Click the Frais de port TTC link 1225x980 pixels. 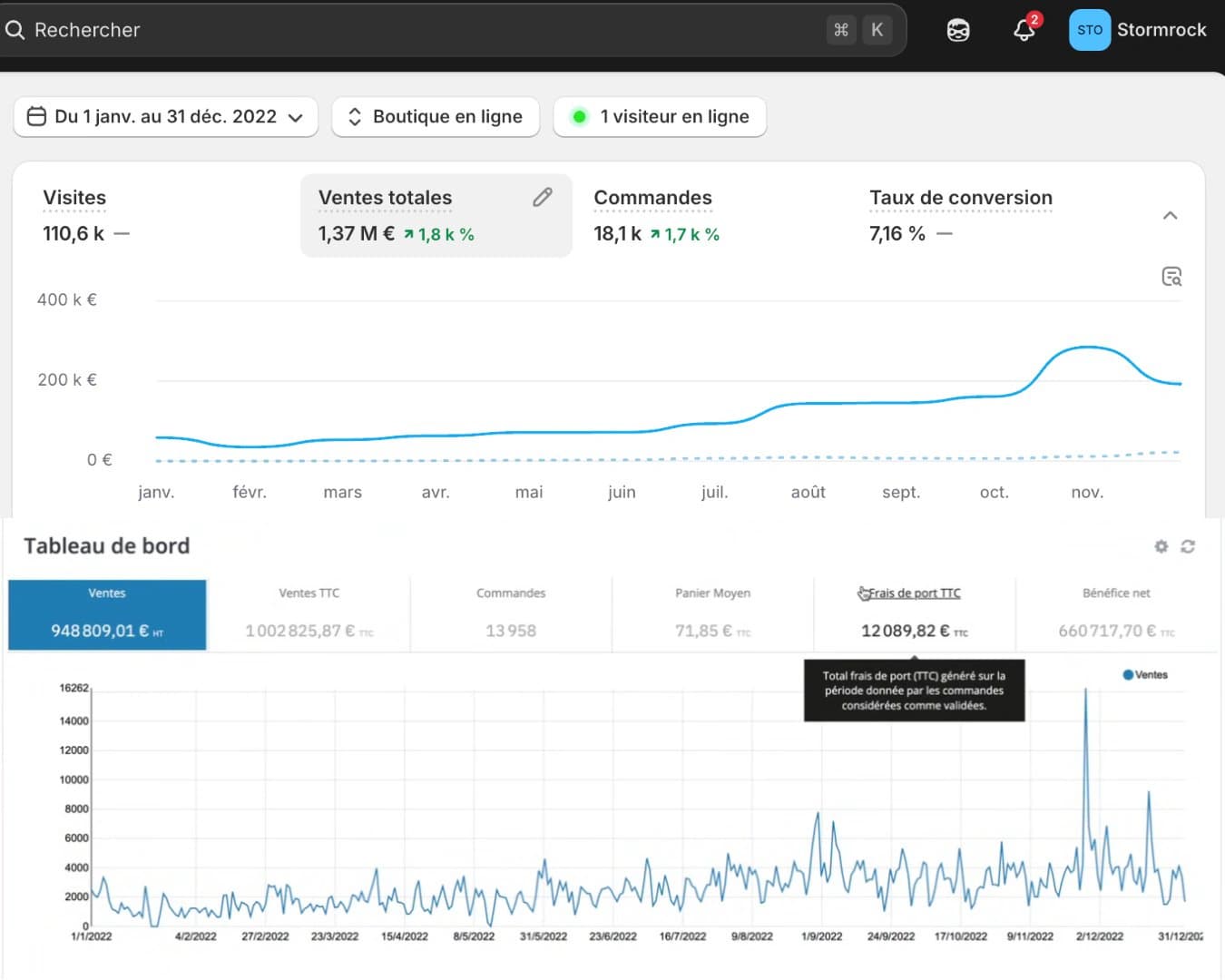point(915,593)
